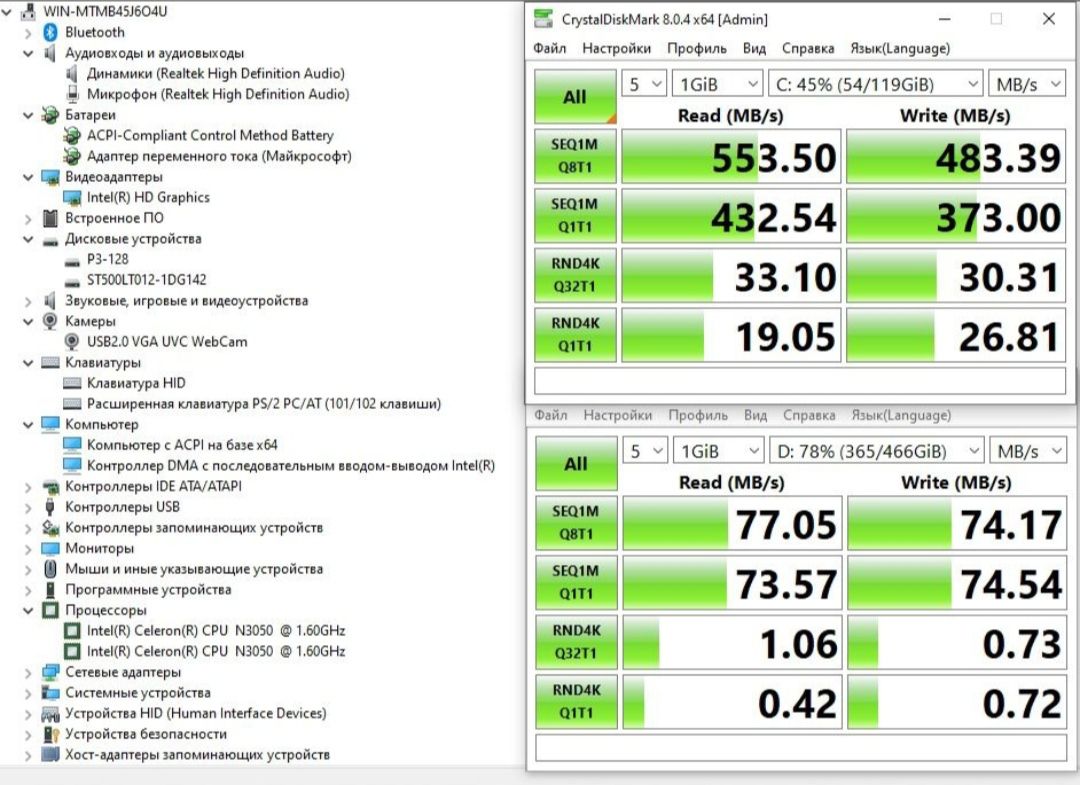Screen dimensions: 1080x785
Task: Click the security devices icon beside Устройства безопасности
Action: coord(50,734)
